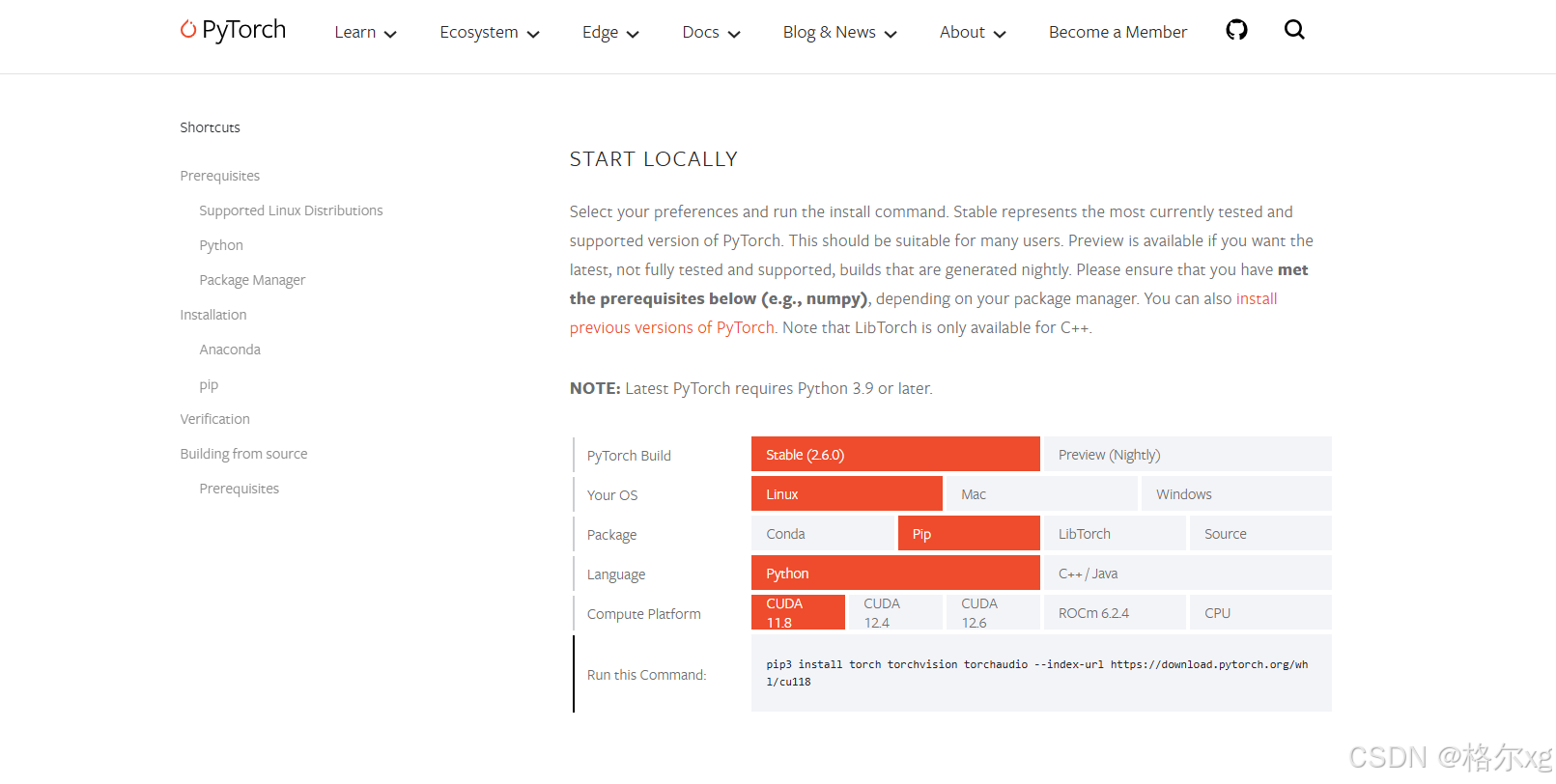This screenshot has height=784, width=1556.
Task: Choose Windows as your OS
Action: pos(1236,493)
